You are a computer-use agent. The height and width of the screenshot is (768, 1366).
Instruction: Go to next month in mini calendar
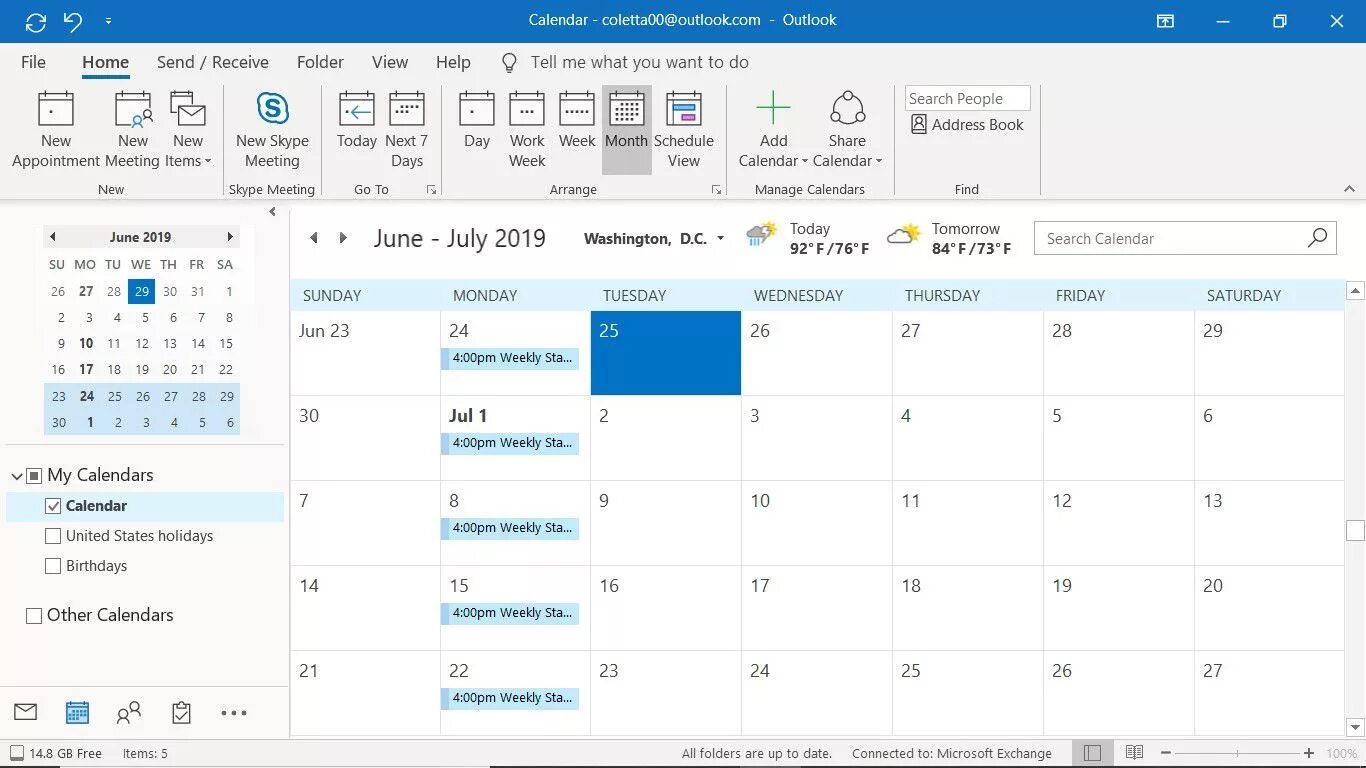[230, 237]
